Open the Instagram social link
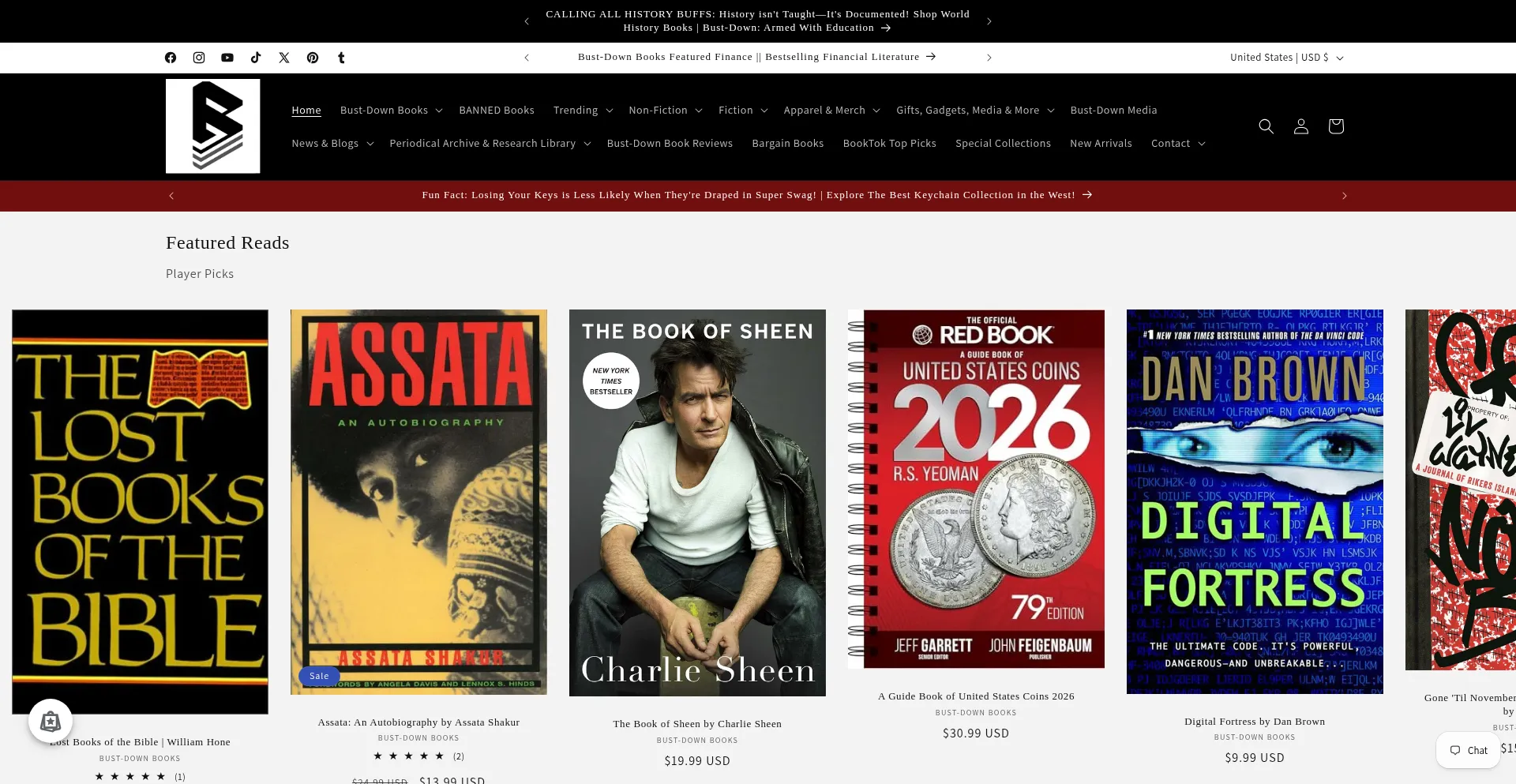 click(199, 58)
